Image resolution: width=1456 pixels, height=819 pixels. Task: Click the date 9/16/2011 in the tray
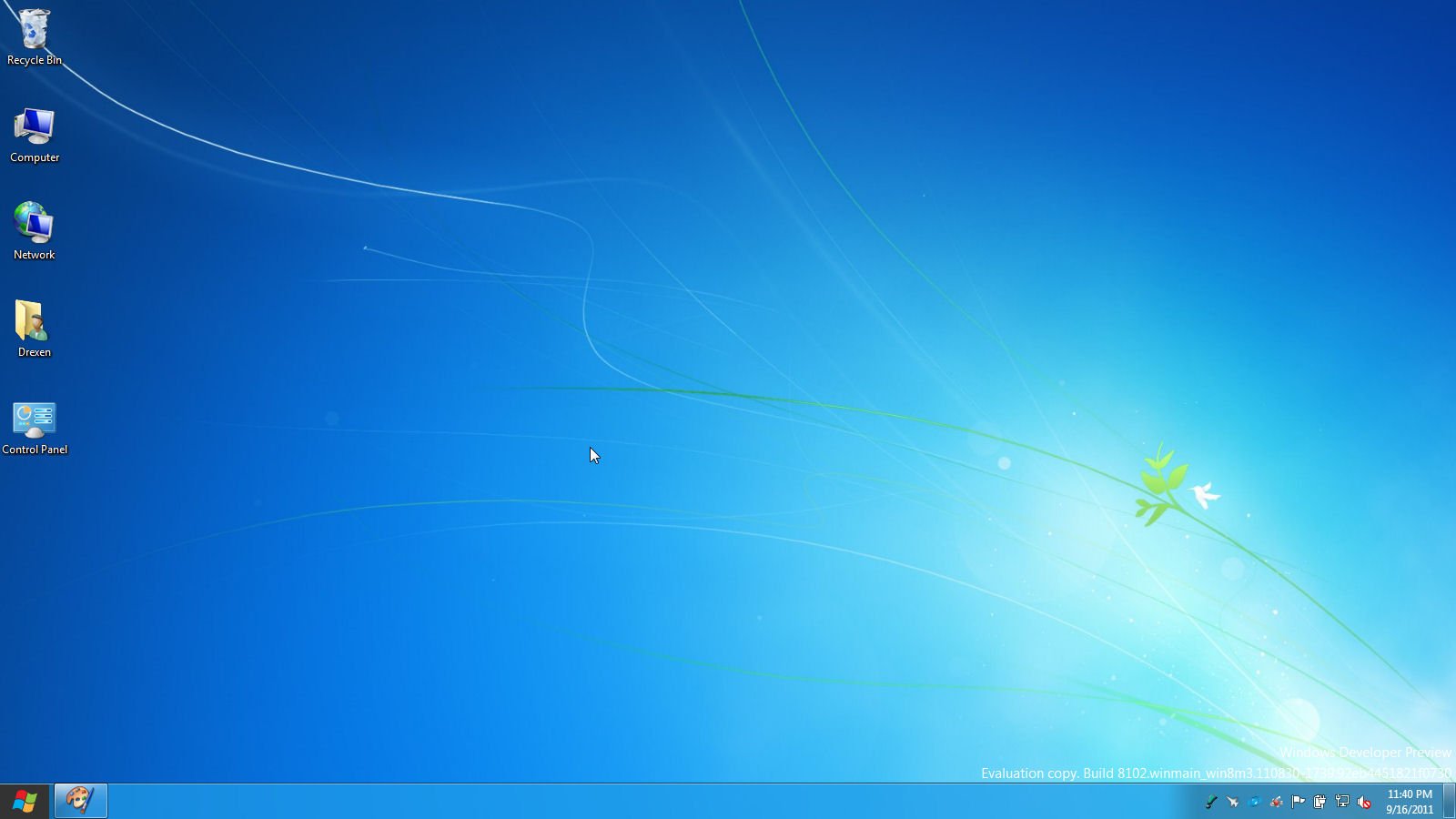[1410, 810]
